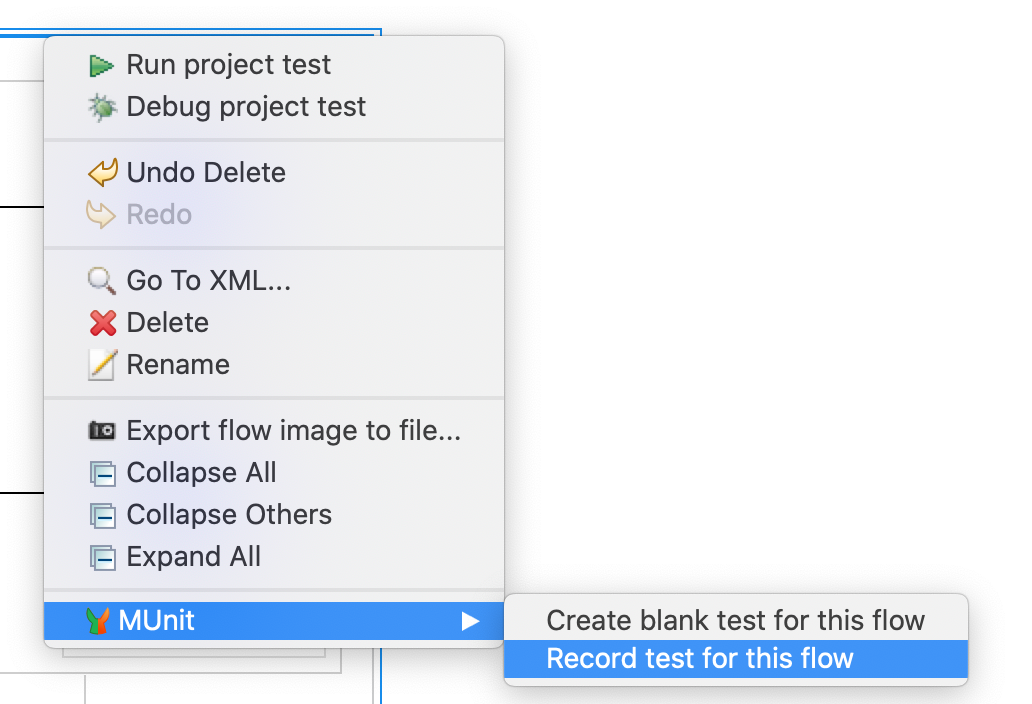Click the red X Delete icon

102,323
